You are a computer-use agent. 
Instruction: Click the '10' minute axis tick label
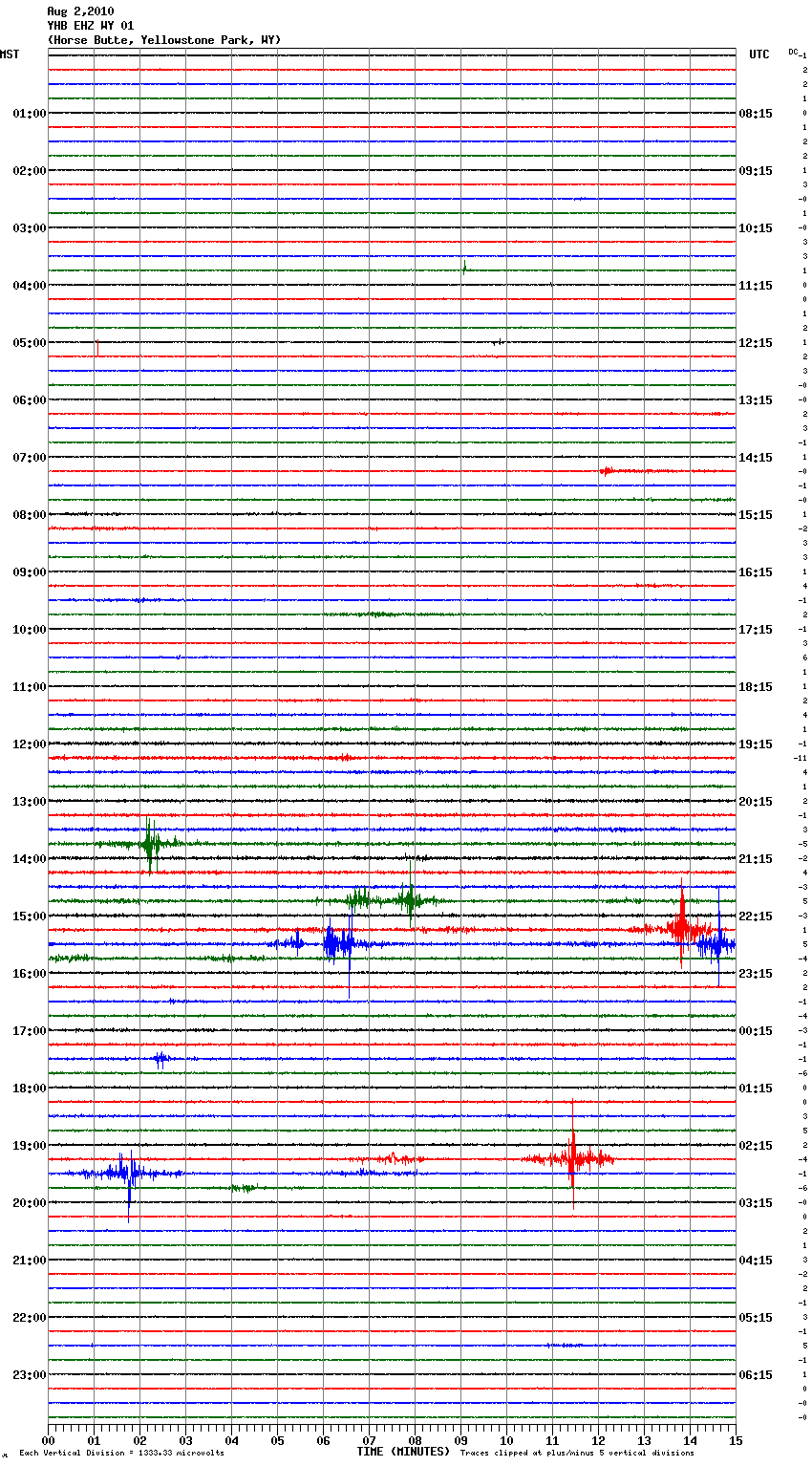point(506,1441)
